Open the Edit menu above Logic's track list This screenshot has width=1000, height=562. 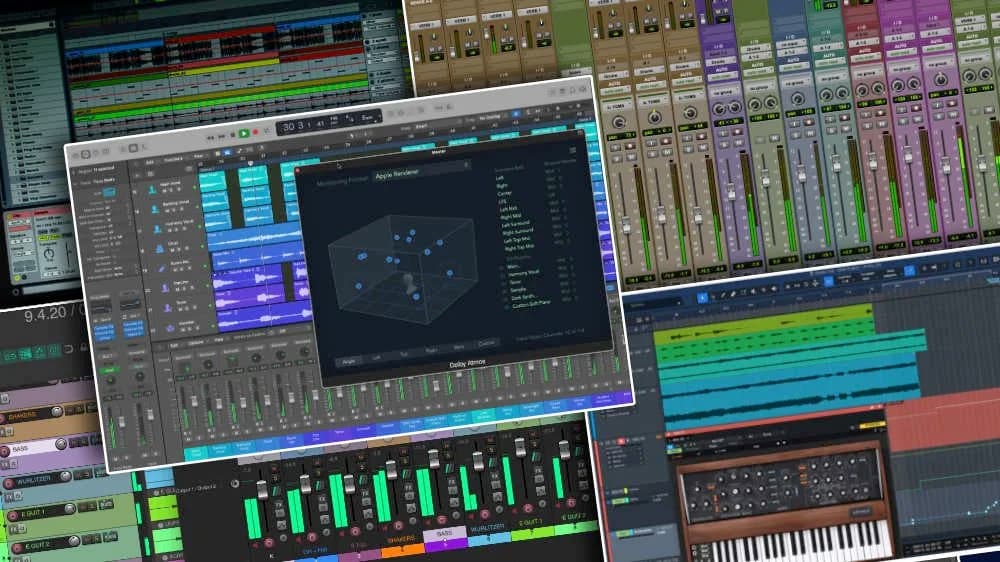tap(149, 162)
